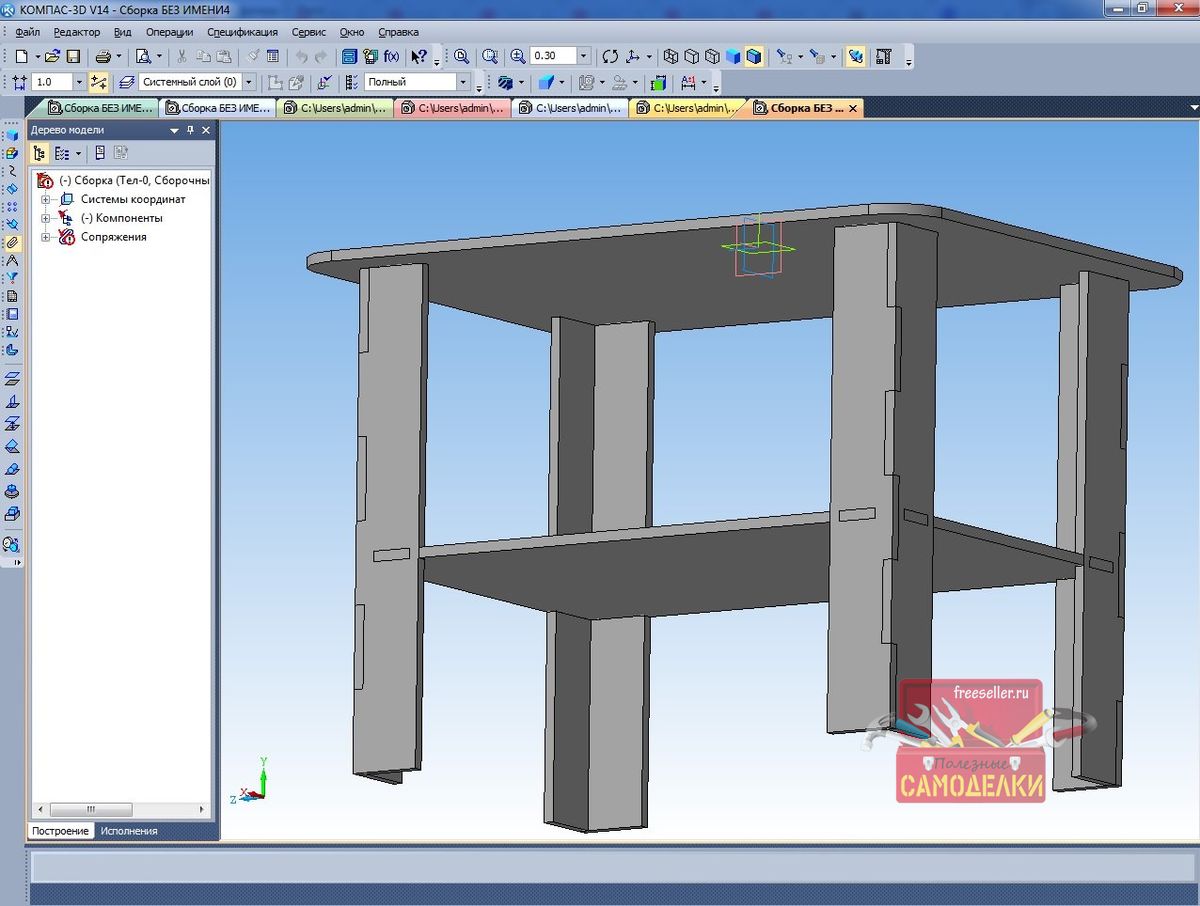
Task: Click the Mates (paperclip) icon in left toolbar
Action: click(12, 242)
